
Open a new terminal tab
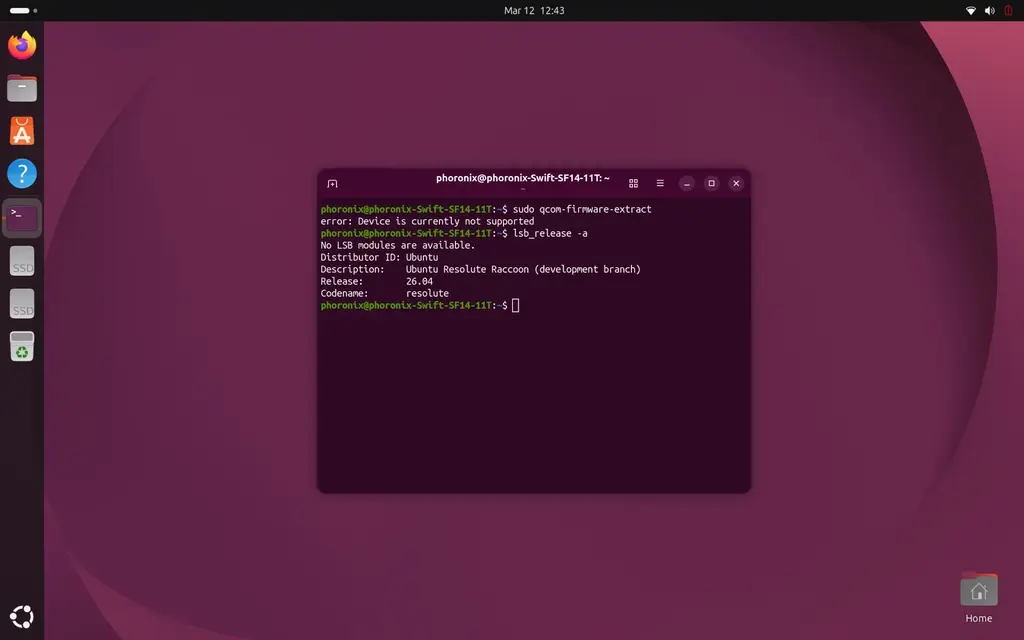(332, 183)
